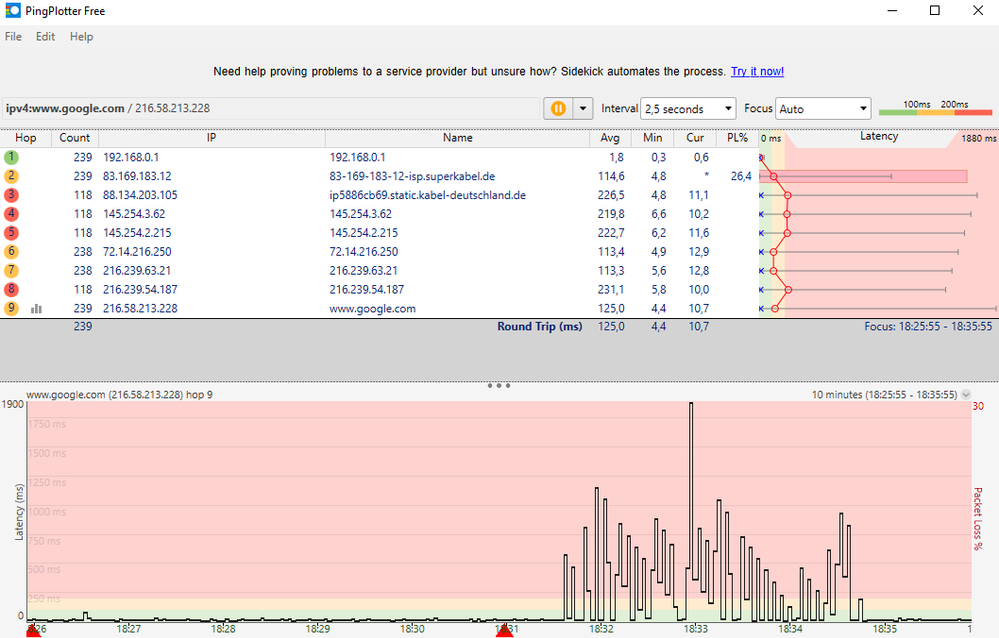Click the PingPlotter logo in the title bar

(11, 10)
